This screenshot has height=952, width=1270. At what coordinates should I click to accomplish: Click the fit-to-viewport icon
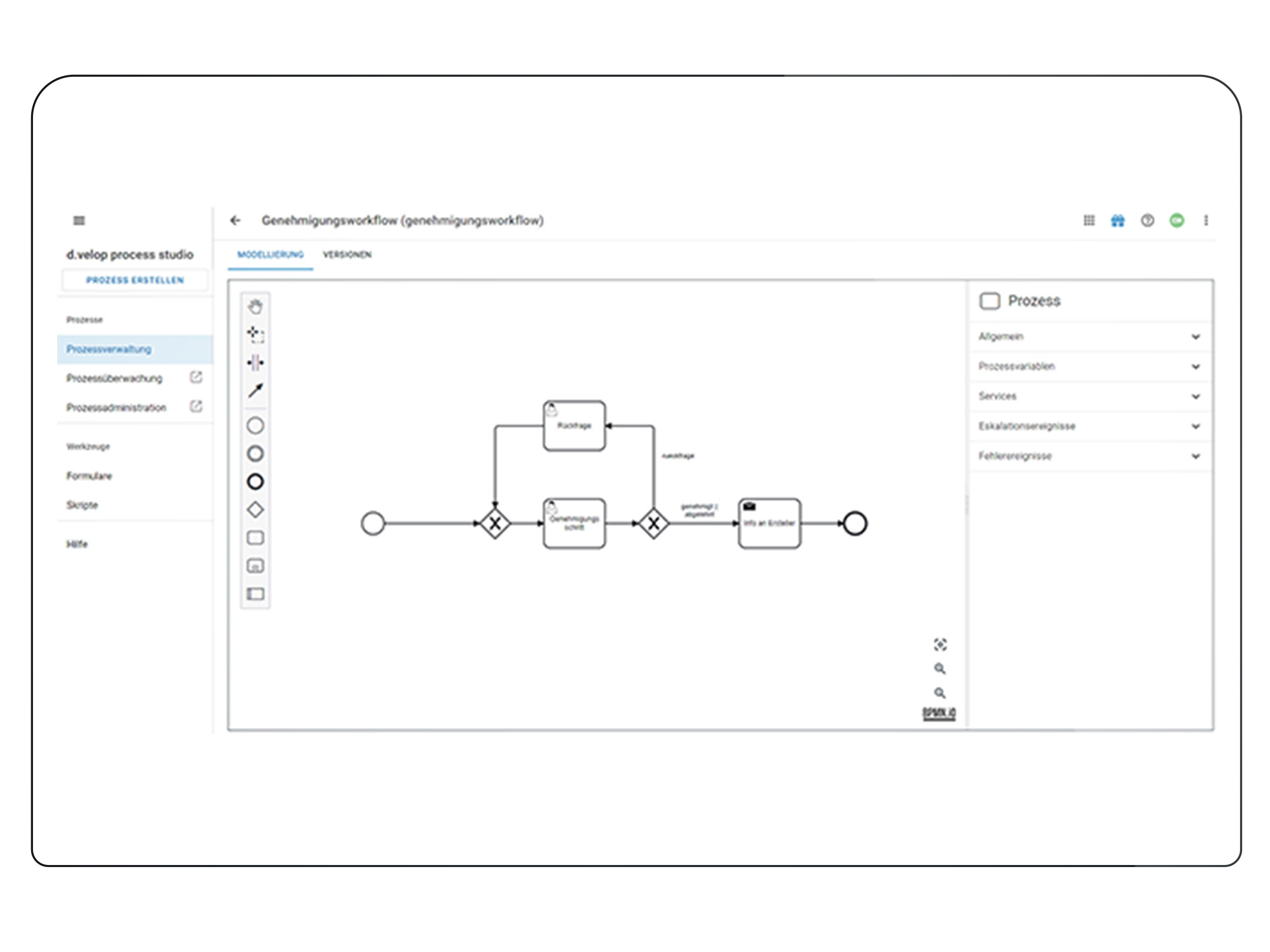point(940,645)
